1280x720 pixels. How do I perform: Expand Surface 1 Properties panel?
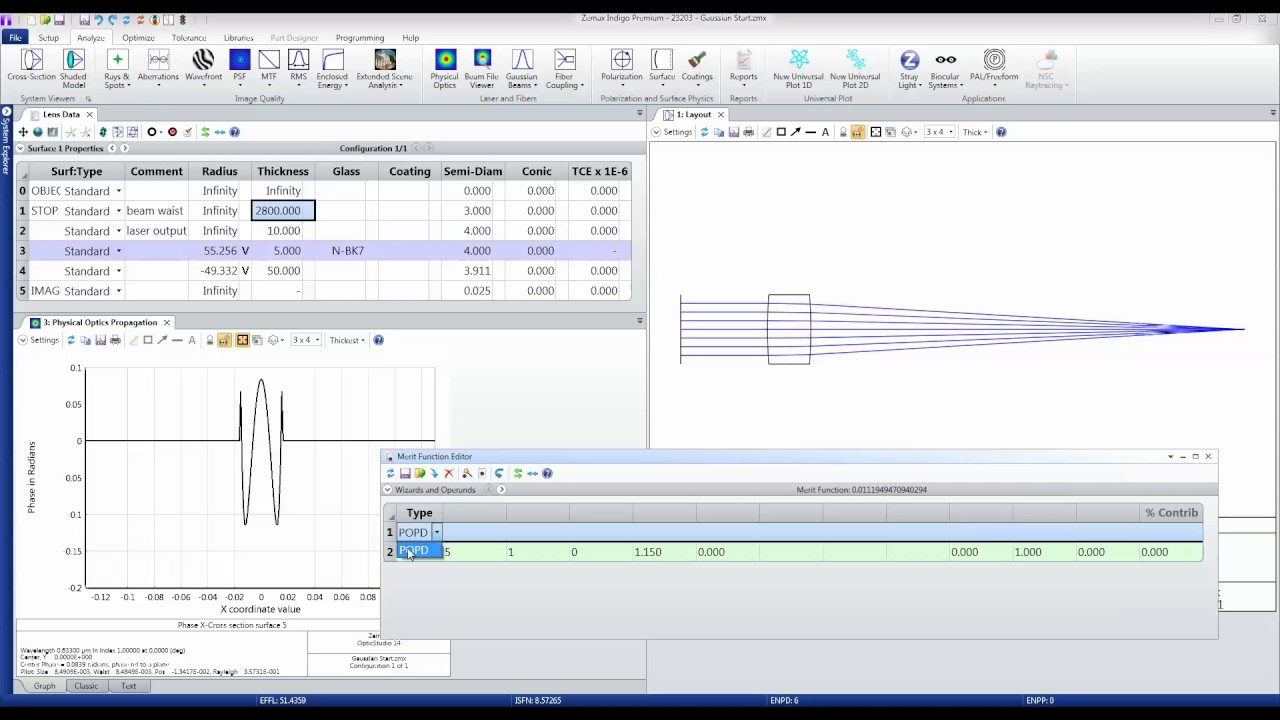[x=21, y=149]
